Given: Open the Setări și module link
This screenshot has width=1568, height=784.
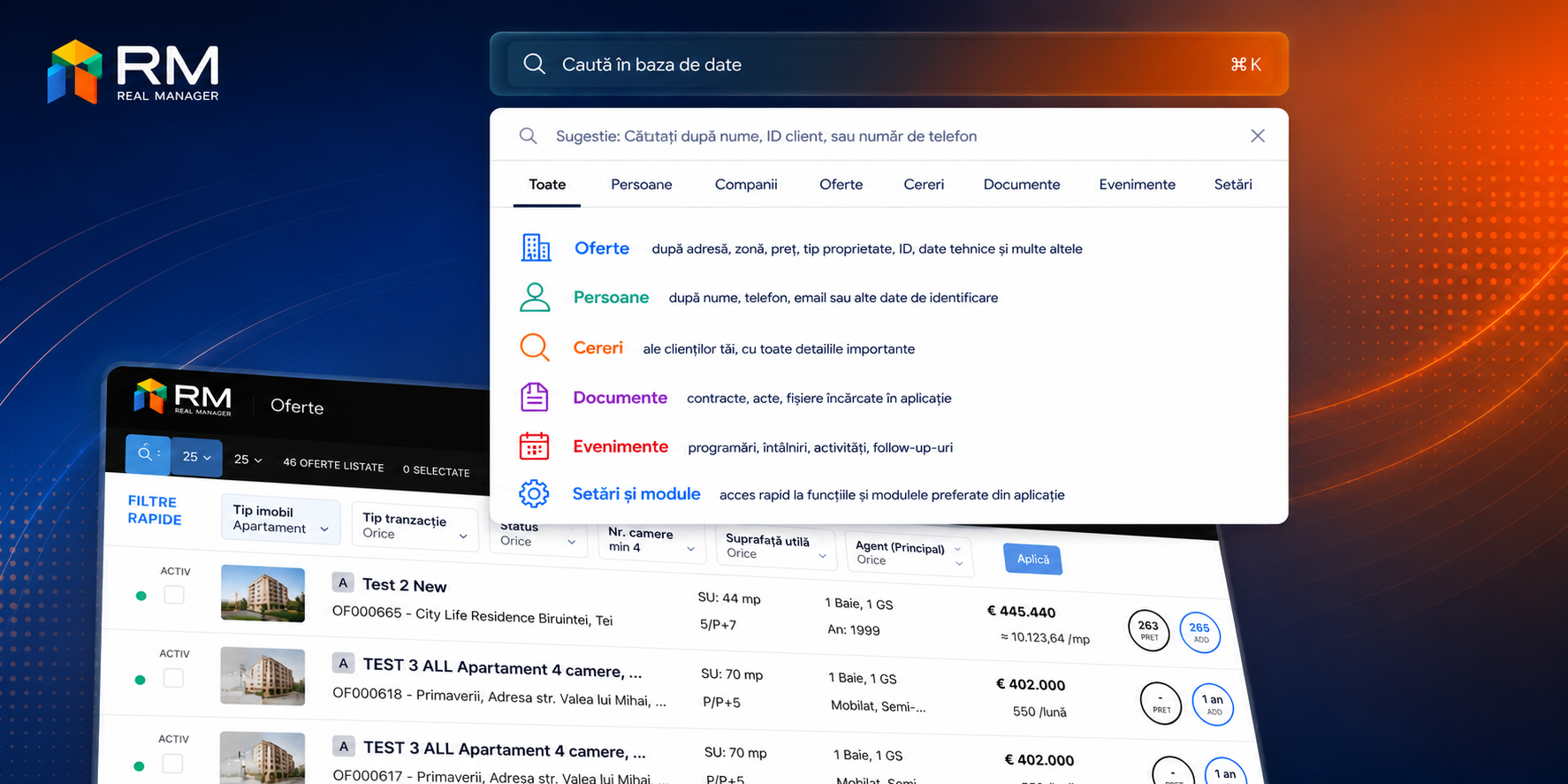Looking at the screenshot, I should click(x=636, y=494).
